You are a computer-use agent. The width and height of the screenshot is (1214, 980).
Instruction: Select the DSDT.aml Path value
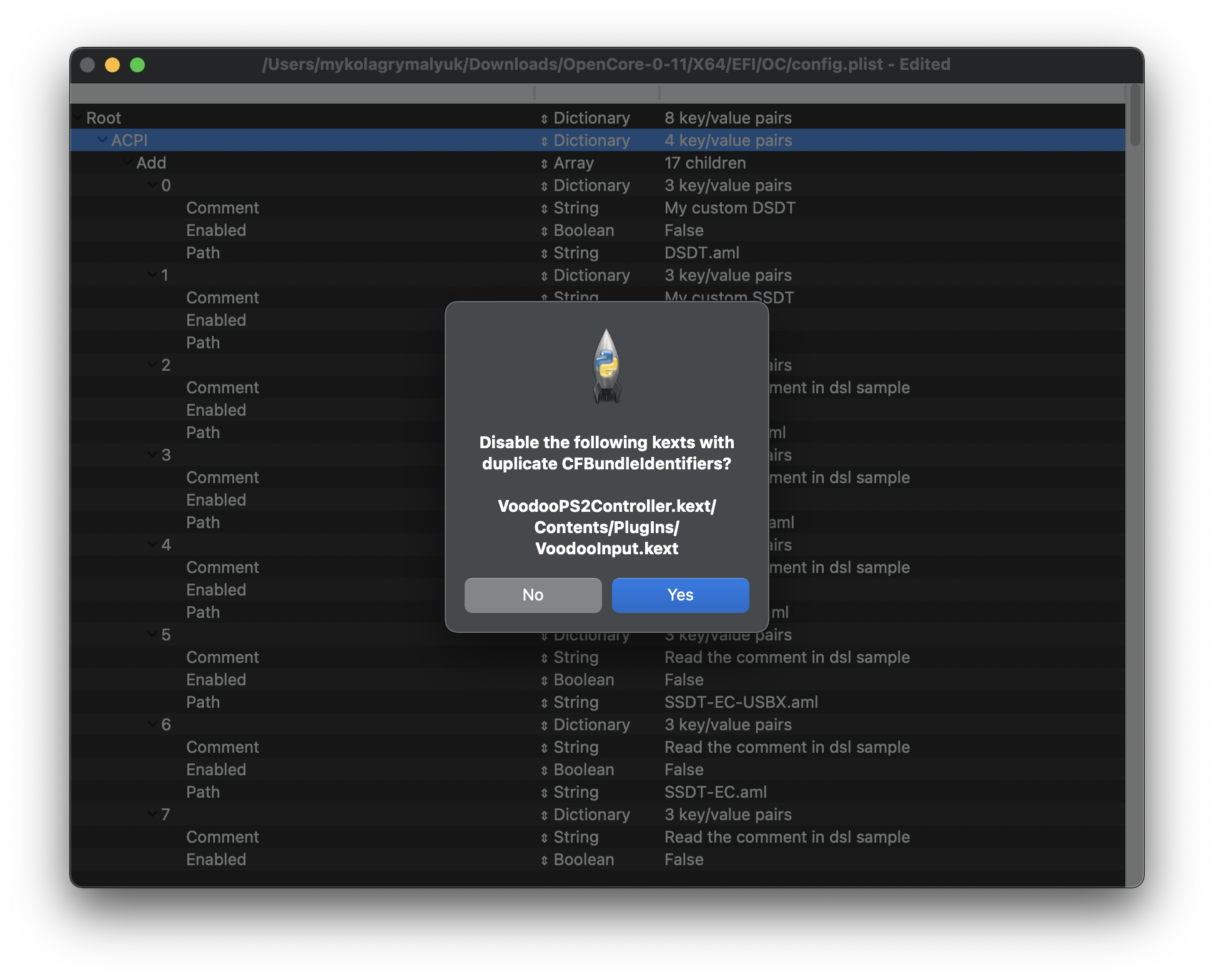tap(701, 253)
